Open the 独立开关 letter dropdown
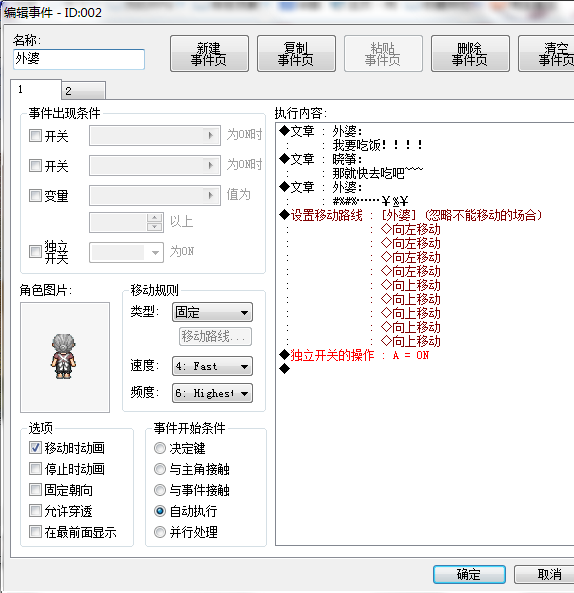This screenshot has width=574, height=593. pyautogui.click(x=126, y=252)
